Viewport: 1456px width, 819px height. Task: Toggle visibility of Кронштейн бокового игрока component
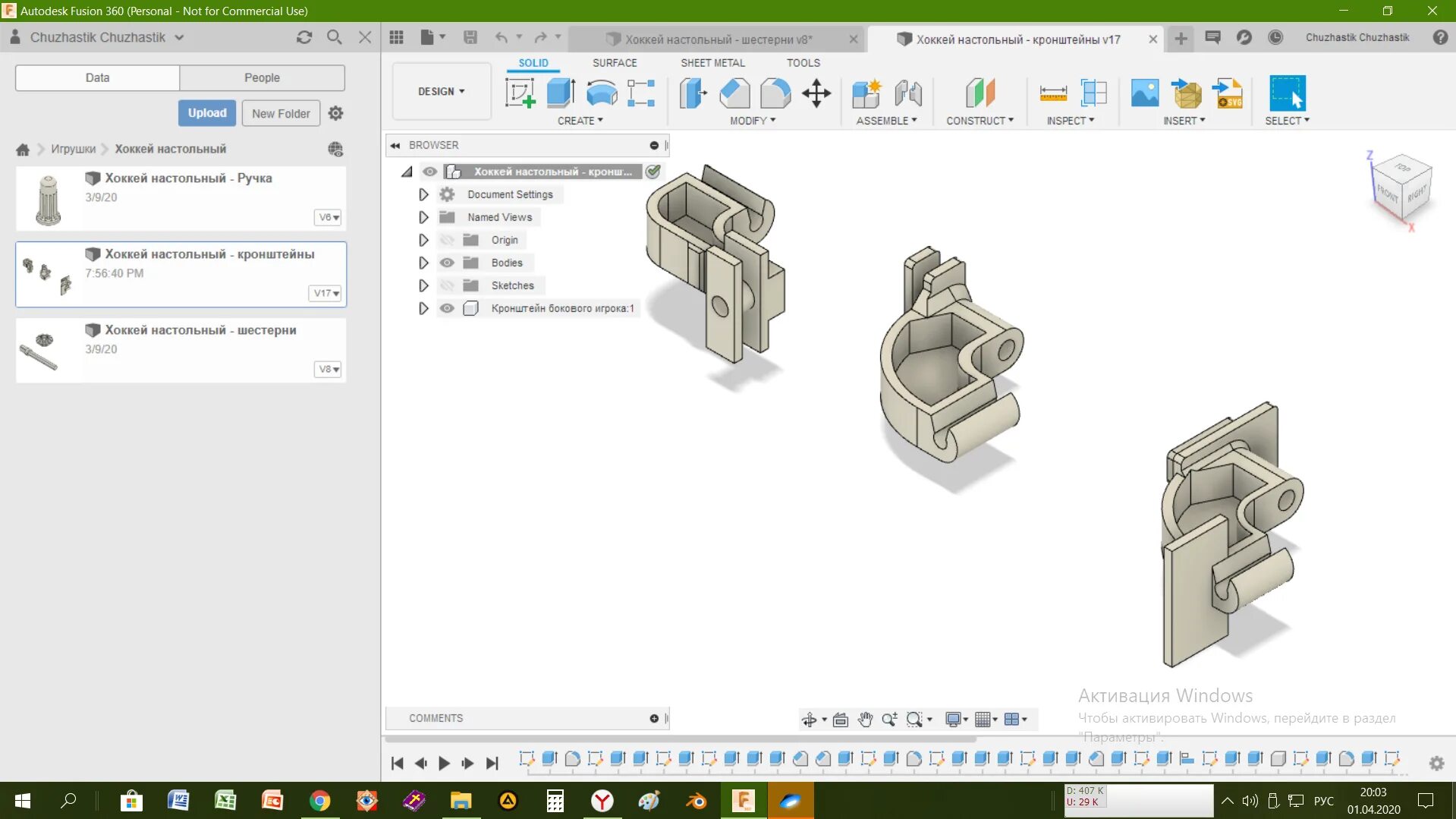447,308
